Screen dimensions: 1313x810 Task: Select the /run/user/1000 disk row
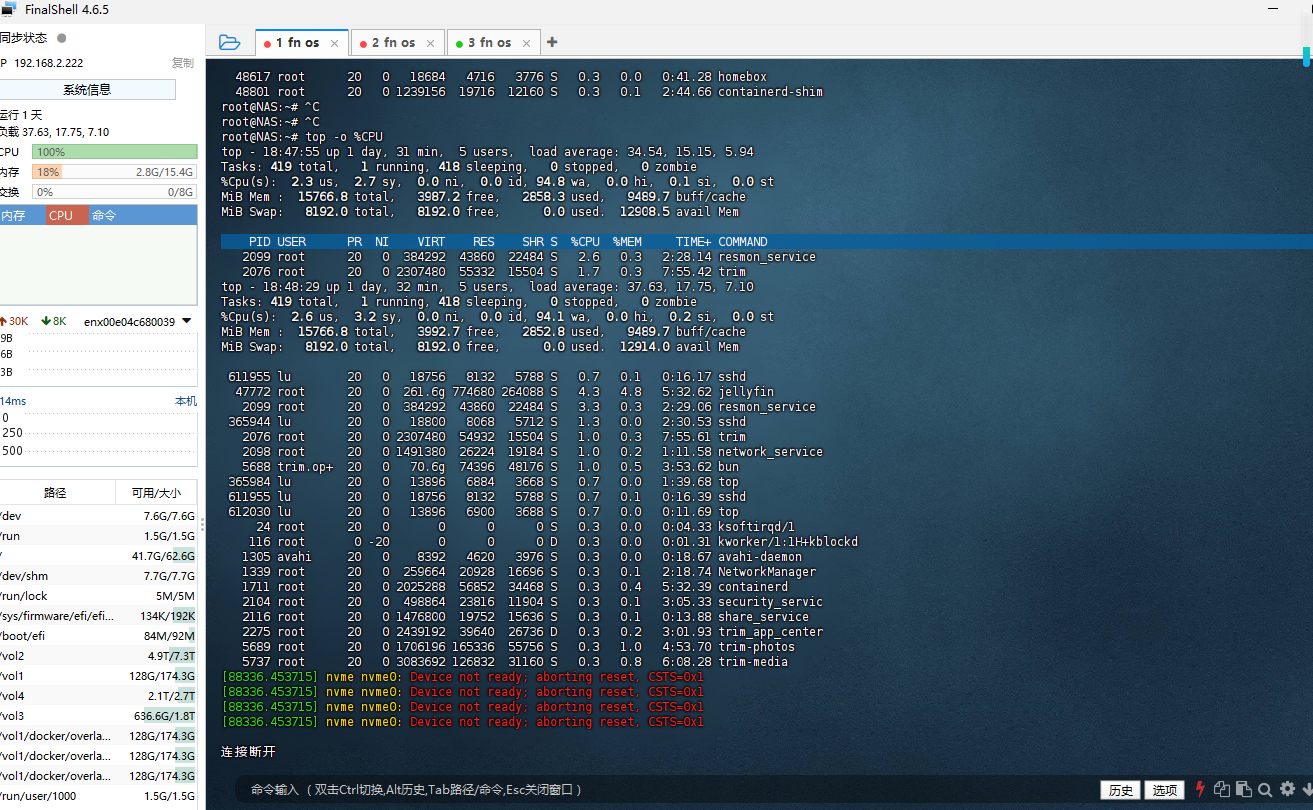point(98,796)
